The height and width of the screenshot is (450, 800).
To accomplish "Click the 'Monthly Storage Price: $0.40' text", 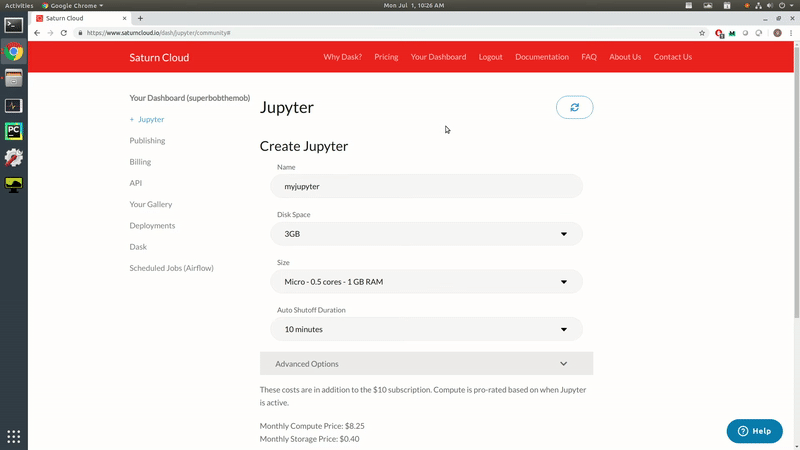I will [309, 439].
